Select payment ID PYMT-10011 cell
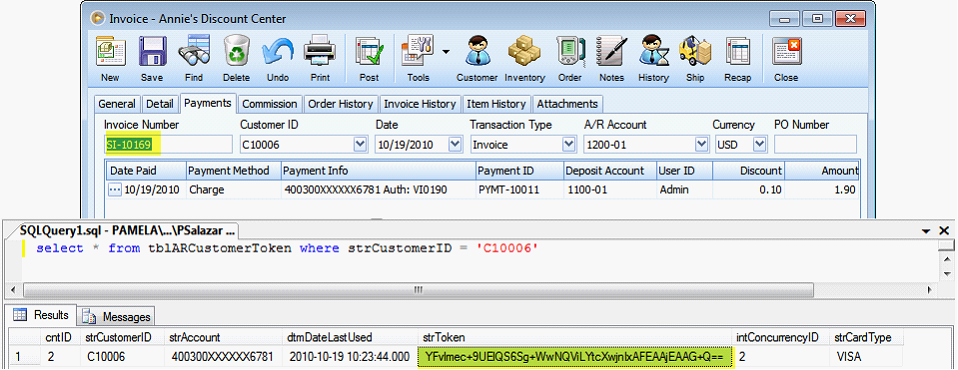The image size is (958, 370). pyautogui.click(x=519, y=190)
